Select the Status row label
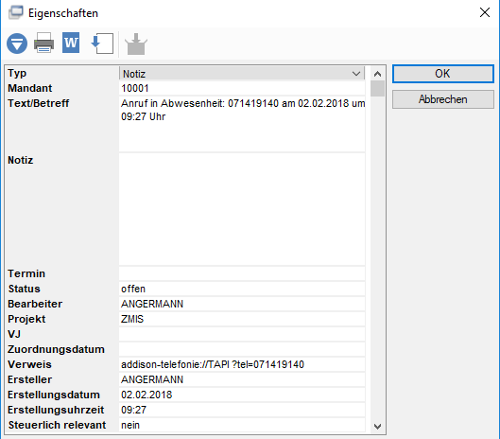 24,289
